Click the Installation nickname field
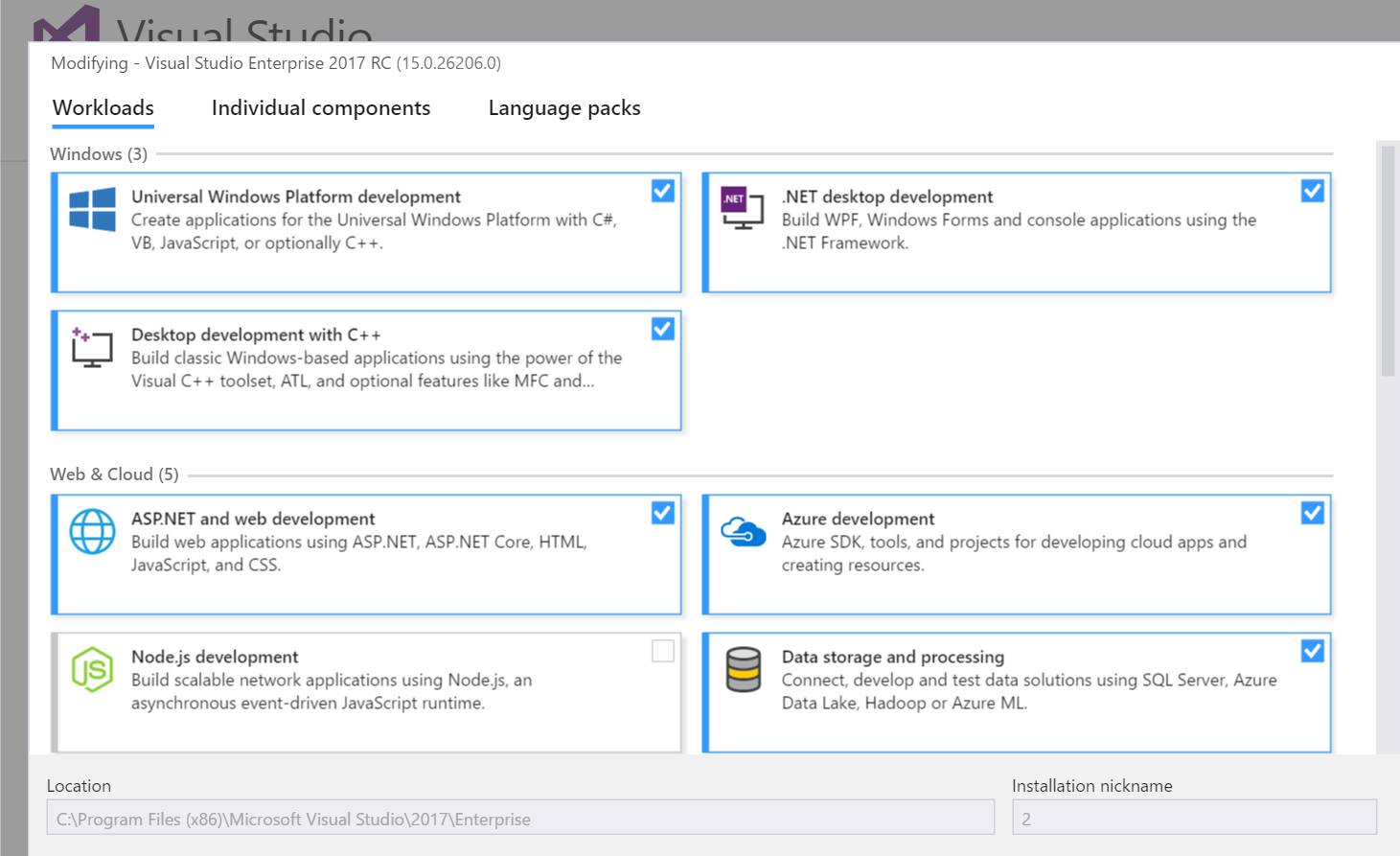The image size is (1400, 856). coord(1193,818)
